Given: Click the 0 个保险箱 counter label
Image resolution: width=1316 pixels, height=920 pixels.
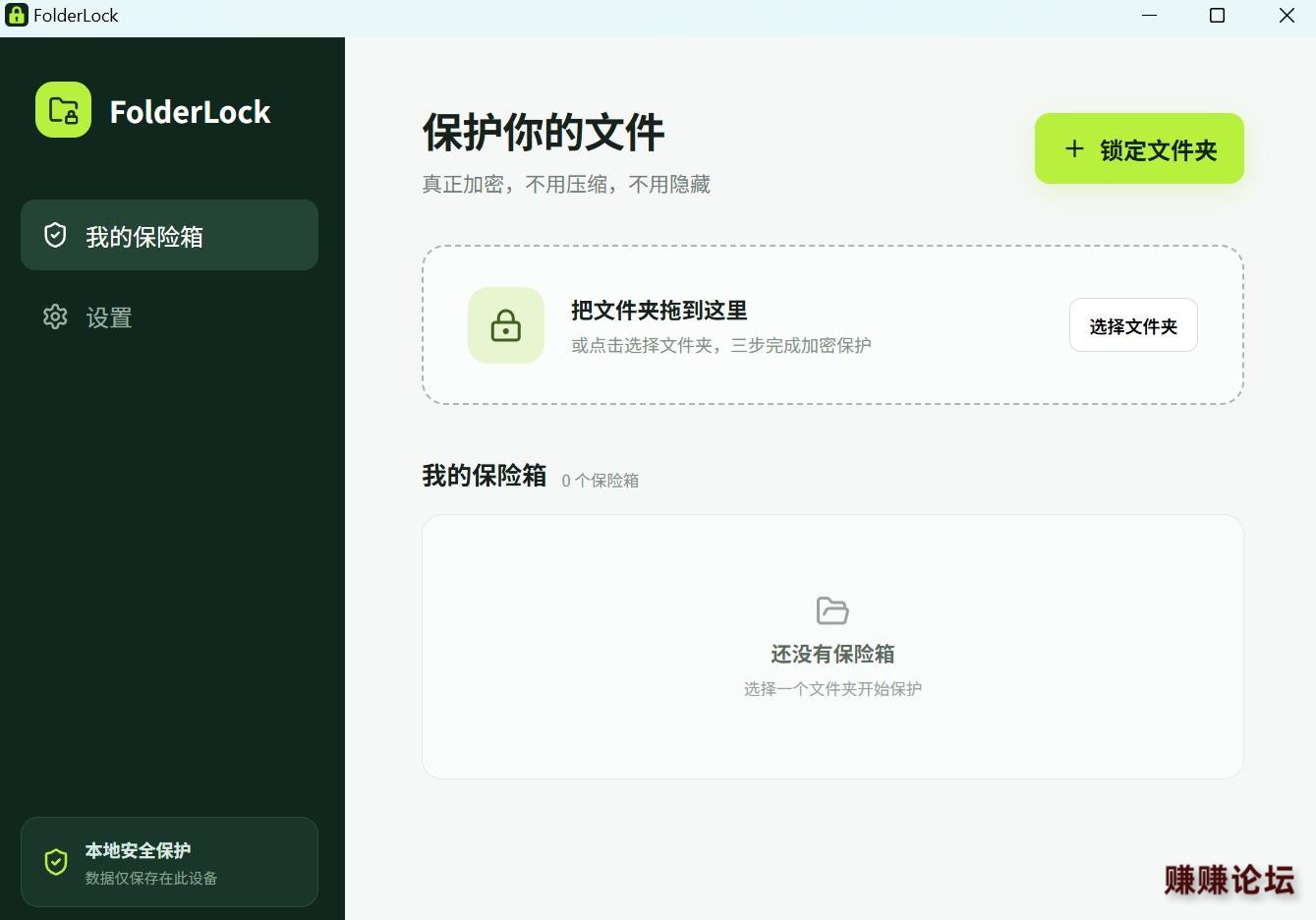Looking at the screenshot, I should click(601, 480).
